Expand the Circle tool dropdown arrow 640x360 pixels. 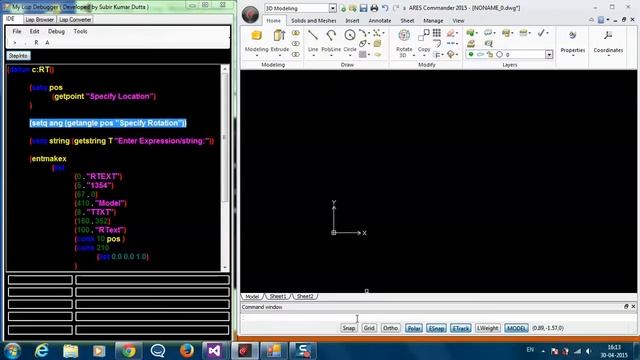pyautogui.click(x=350, y=56)
